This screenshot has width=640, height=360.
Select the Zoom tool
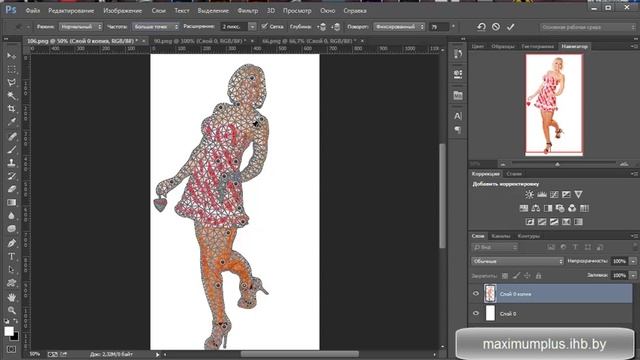coord(11,310)
